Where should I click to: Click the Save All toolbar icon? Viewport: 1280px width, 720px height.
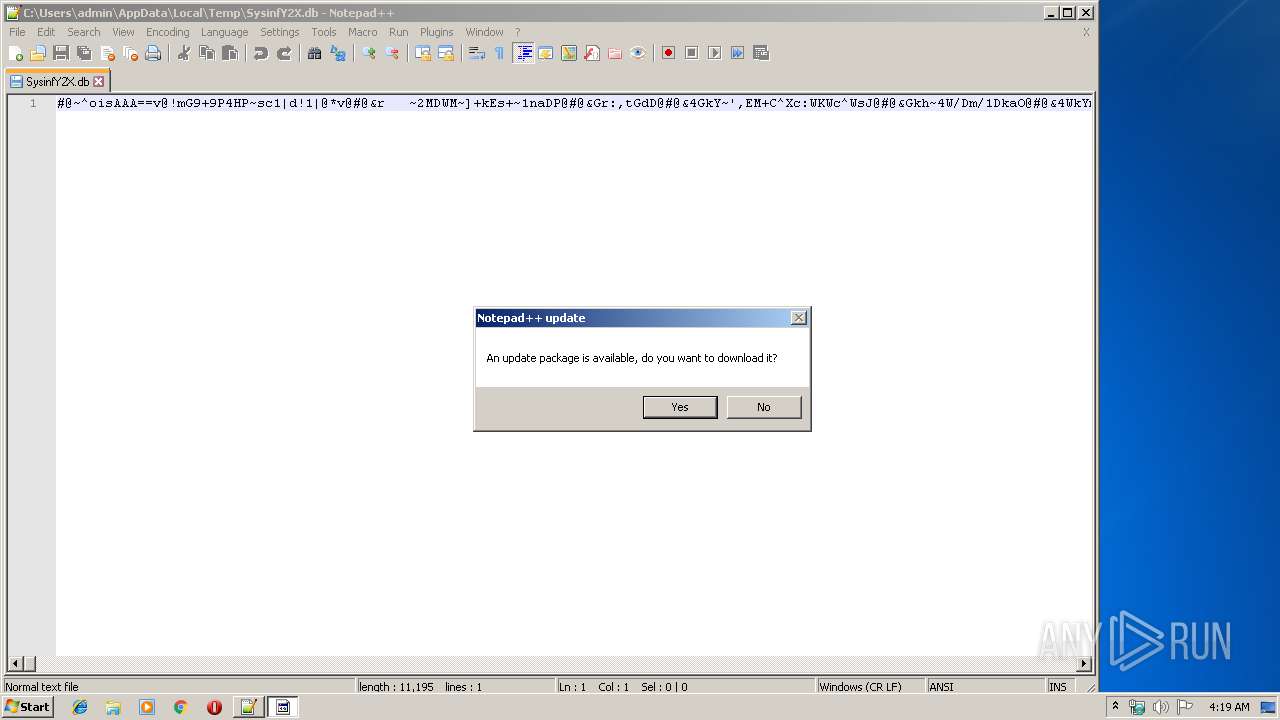[84, 53]
